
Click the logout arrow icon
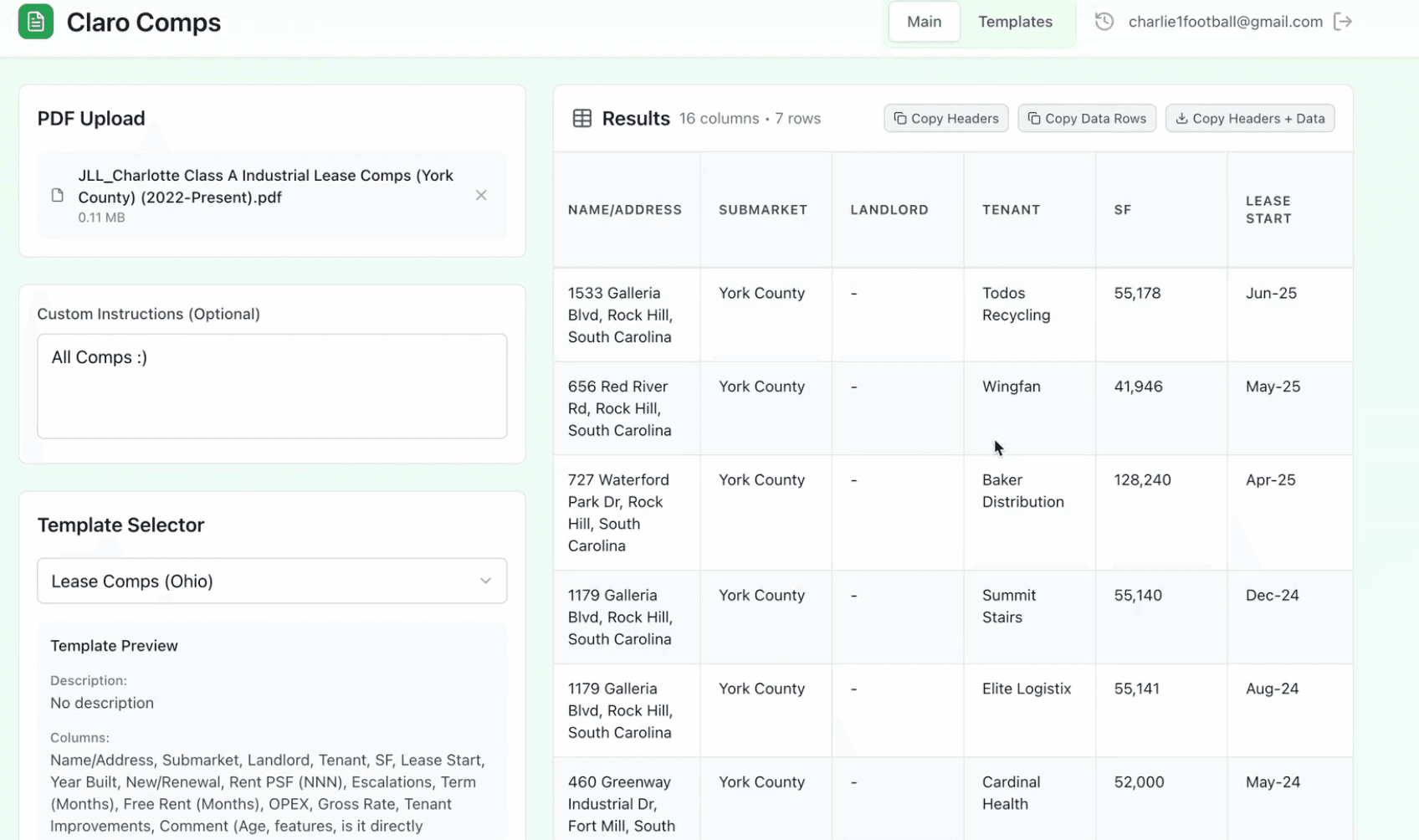point(1342,21)
